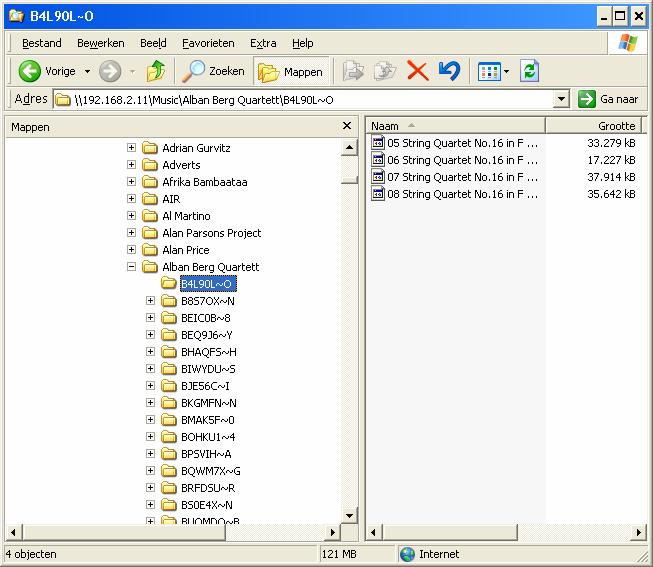Image resolution: width=653 pixels, height=567 pixels.
Task: Click the Vorige back arrow button
Action: (30, 71)
